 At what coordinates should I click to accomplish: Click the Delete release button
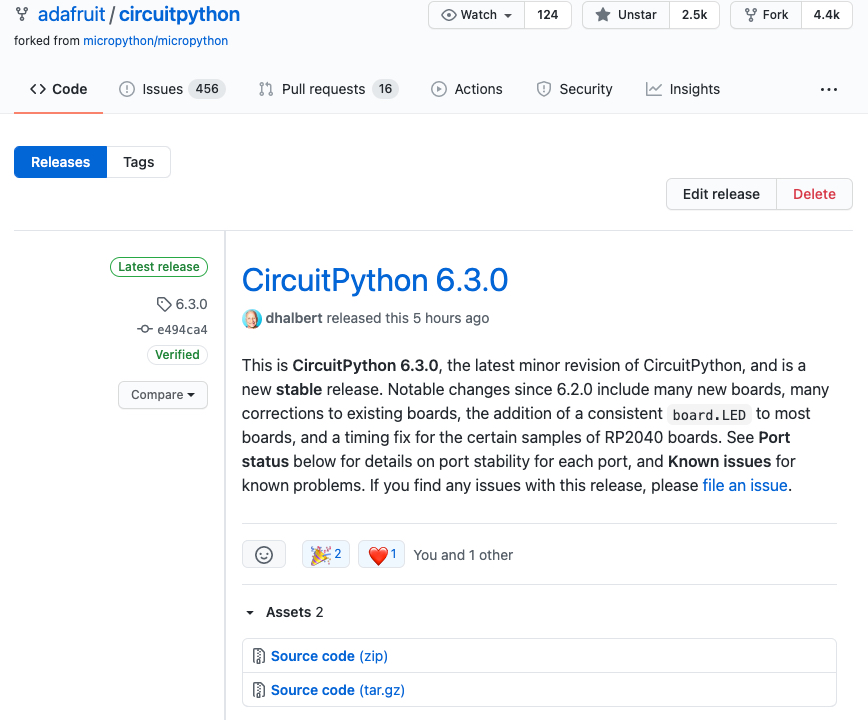pos(814,194)
